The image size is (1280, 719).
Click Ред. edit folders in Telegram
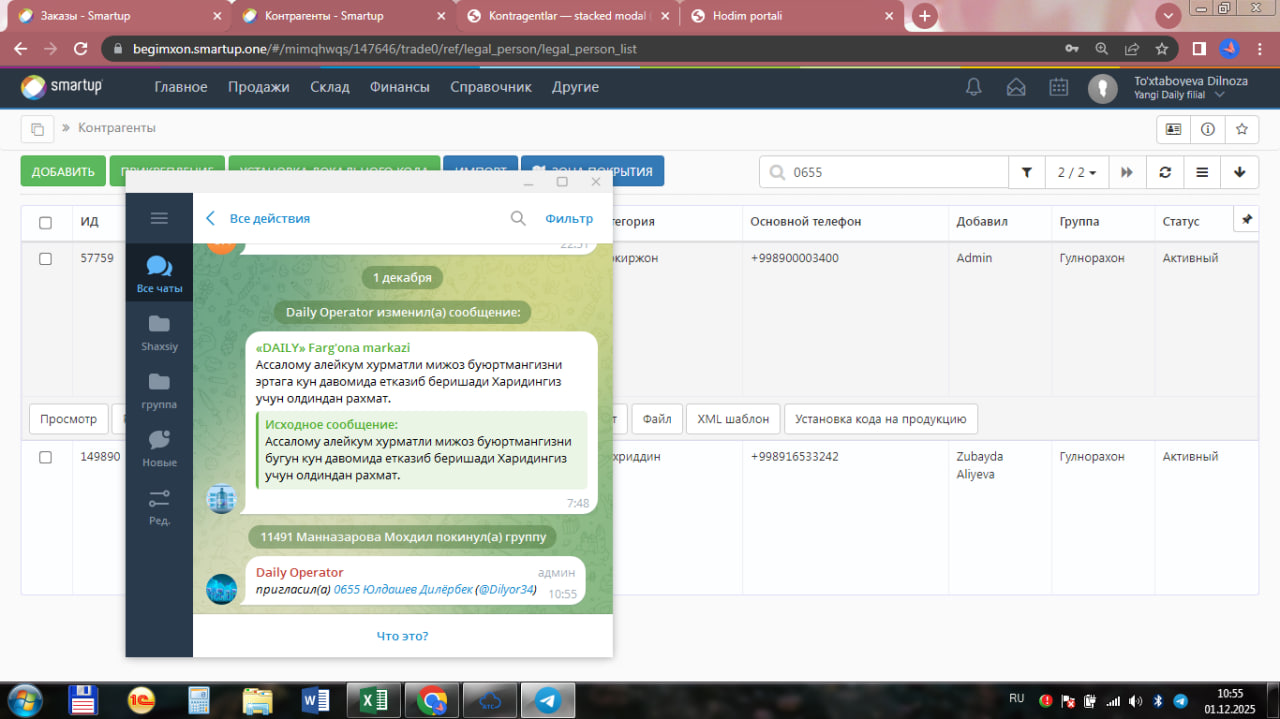pyautogui.click(x=159, y=506)
